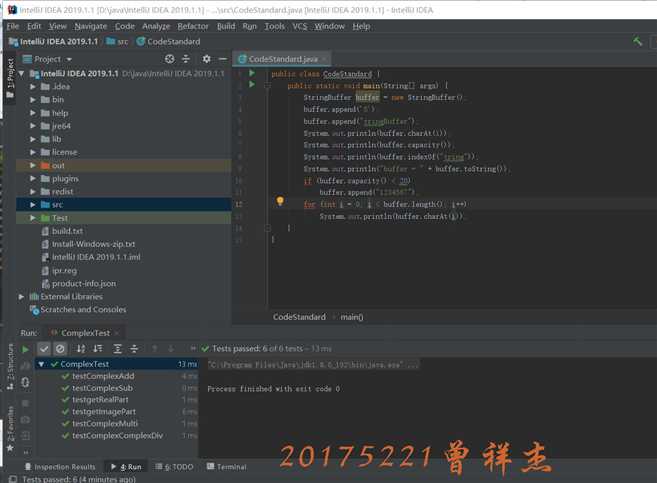657x483 pixels.
Task: Click the status bar tool windows icon
Action: coord(13,479)
